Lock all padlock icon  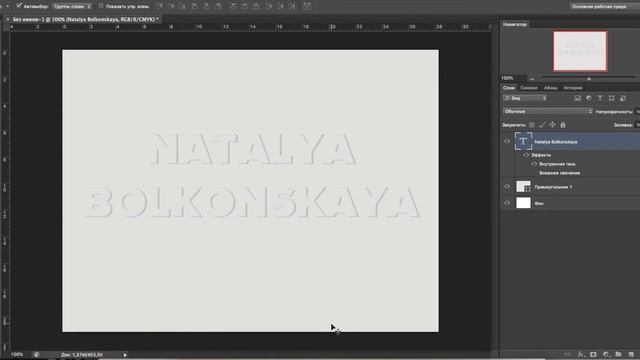pos(563,125)
